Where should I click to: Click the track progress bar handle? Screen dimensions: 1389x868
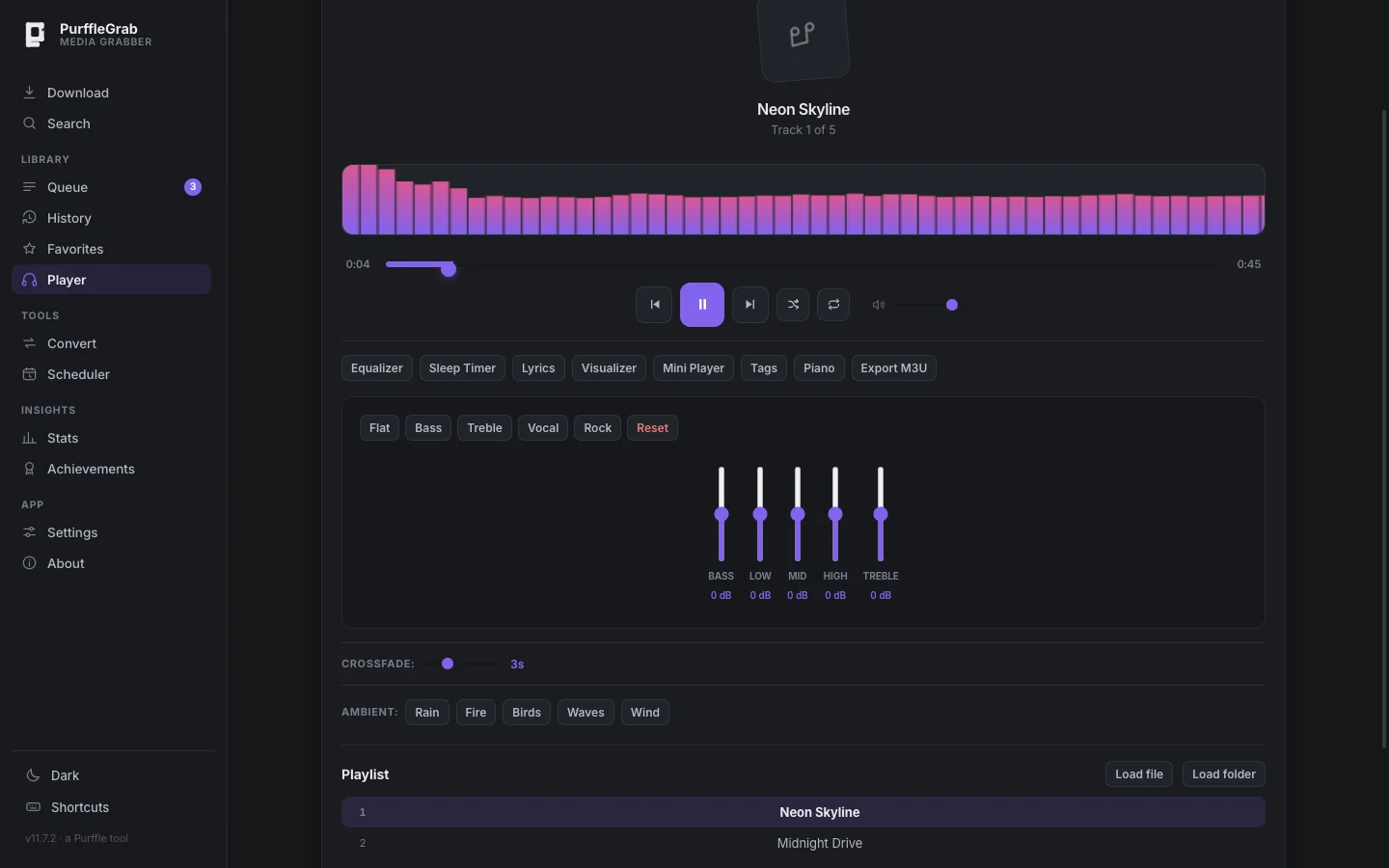point(449,269)
